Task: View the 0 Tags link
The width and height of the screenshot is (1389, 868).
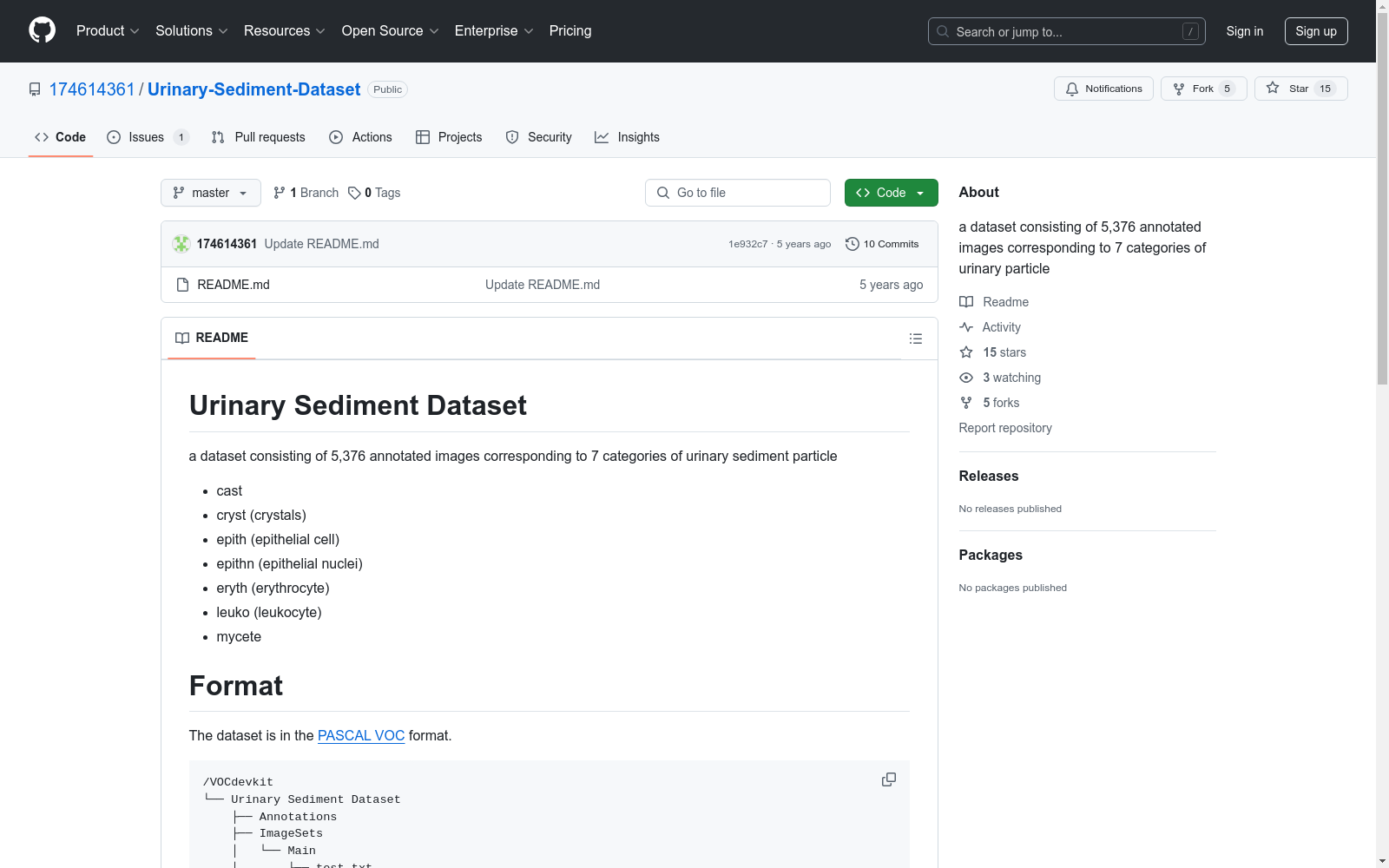Action: (x=374, y=193)
